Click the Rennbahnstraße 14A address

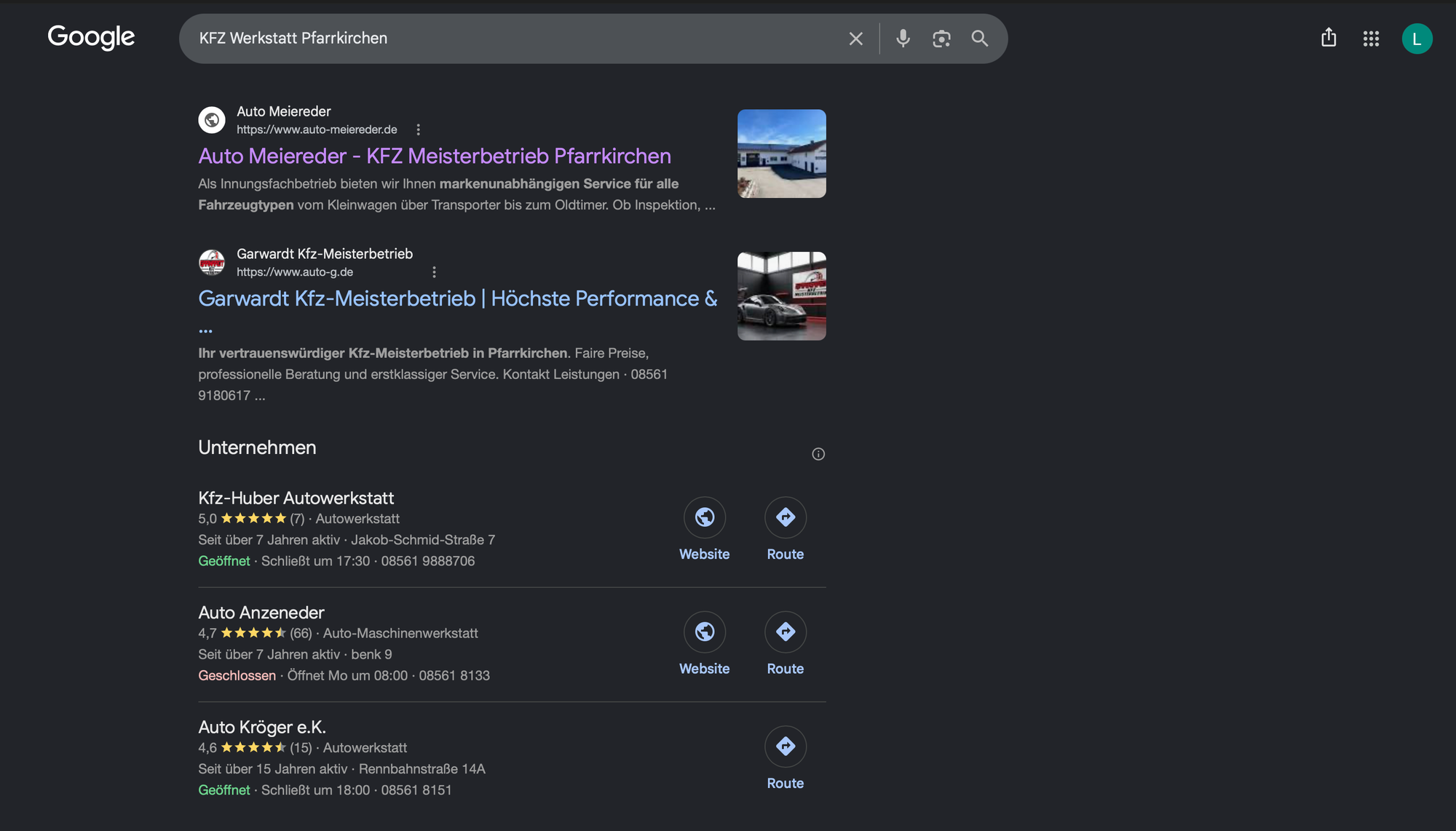[422, 768]
